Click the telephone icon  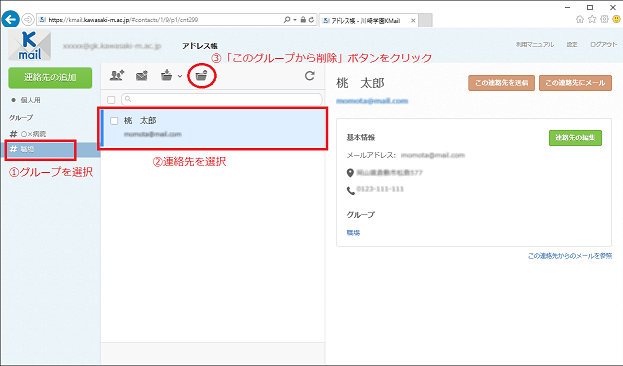point(350,191)
